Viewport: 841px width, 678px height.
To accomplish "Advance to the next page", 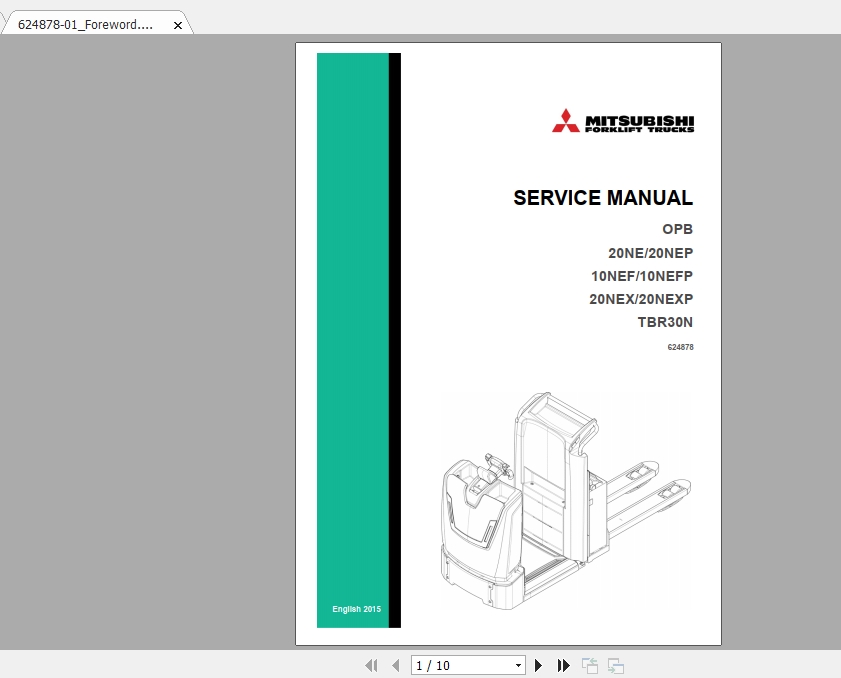I will 538,665.
